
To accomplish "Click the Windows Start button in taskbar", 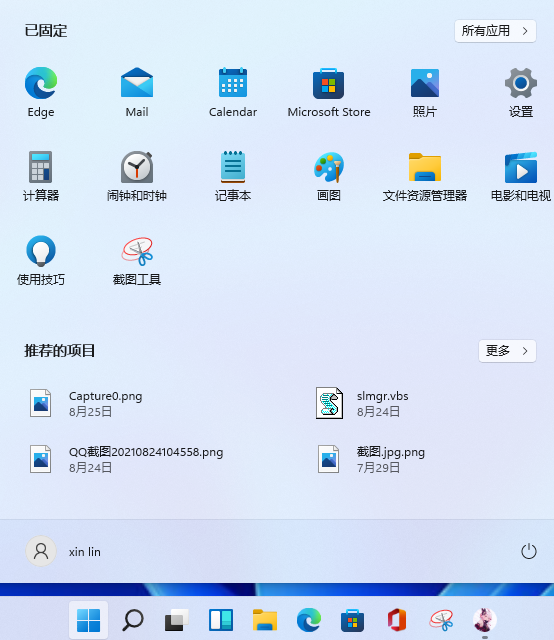I will (89, 620).
